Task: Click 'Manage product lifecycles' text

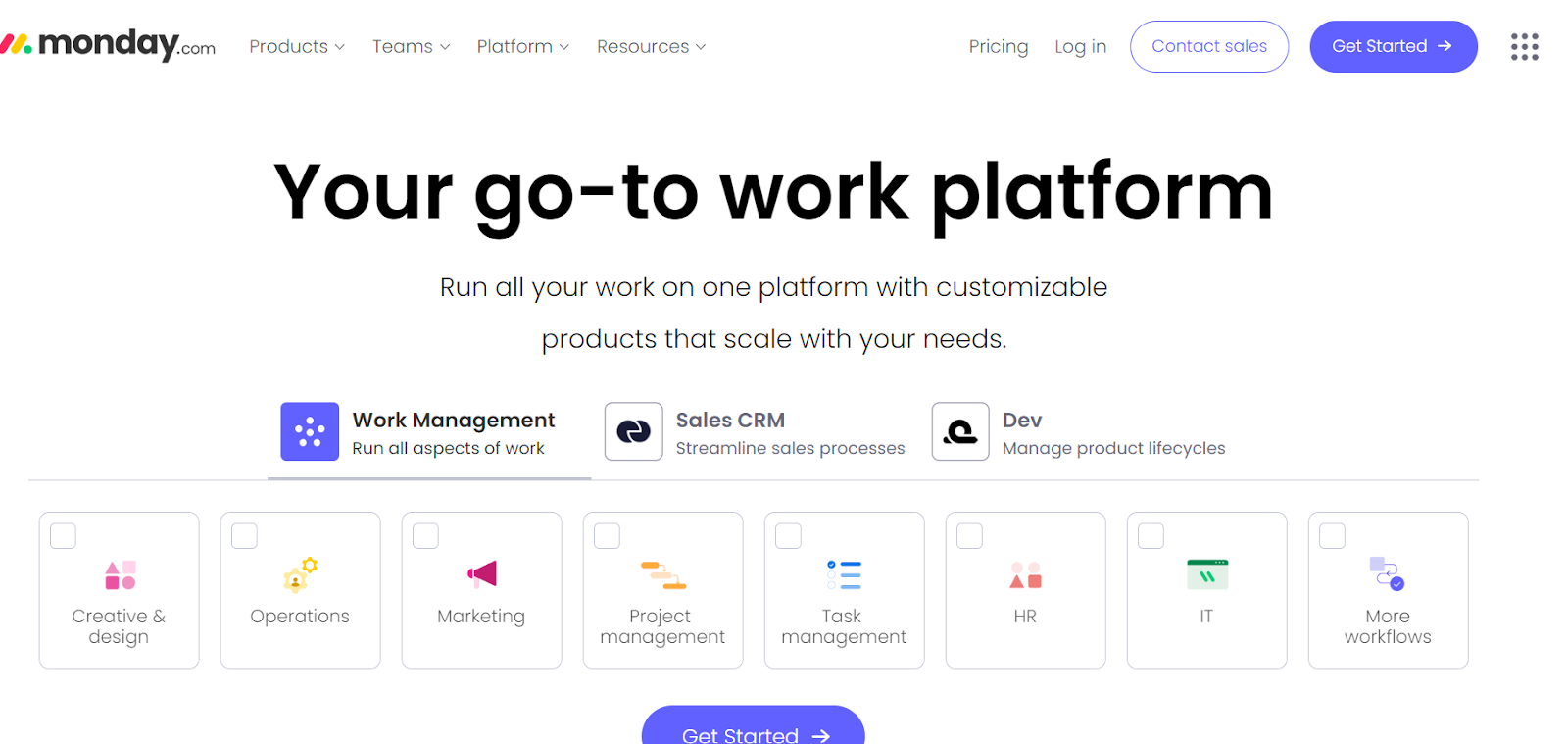Action: coord(1113,448)
